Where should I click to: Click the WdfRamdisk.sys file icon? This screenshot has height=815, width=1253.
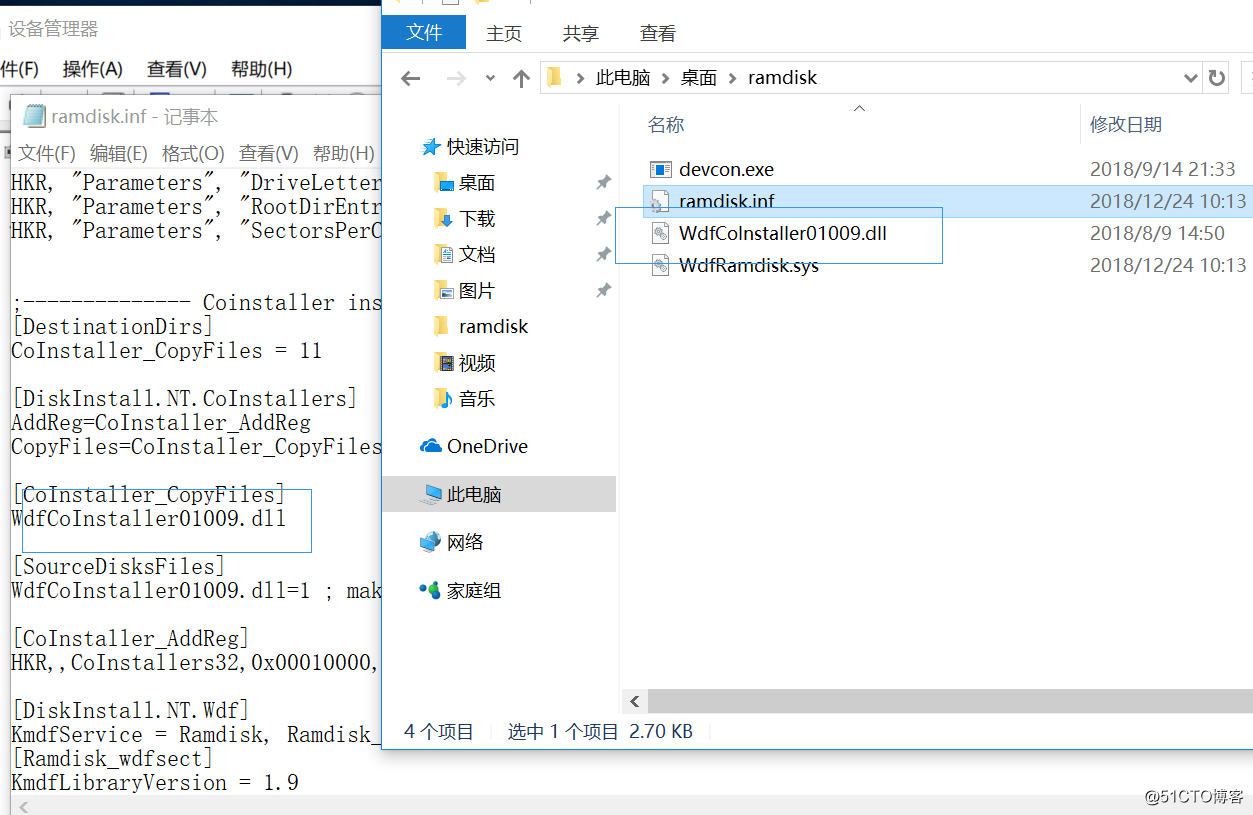coord(659,265)
